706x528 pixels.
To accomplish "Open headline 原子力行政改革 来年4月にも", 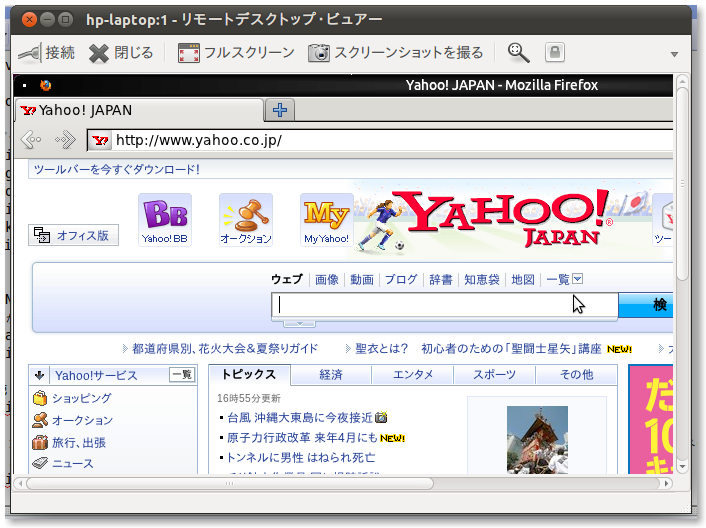I will (302, 438).
